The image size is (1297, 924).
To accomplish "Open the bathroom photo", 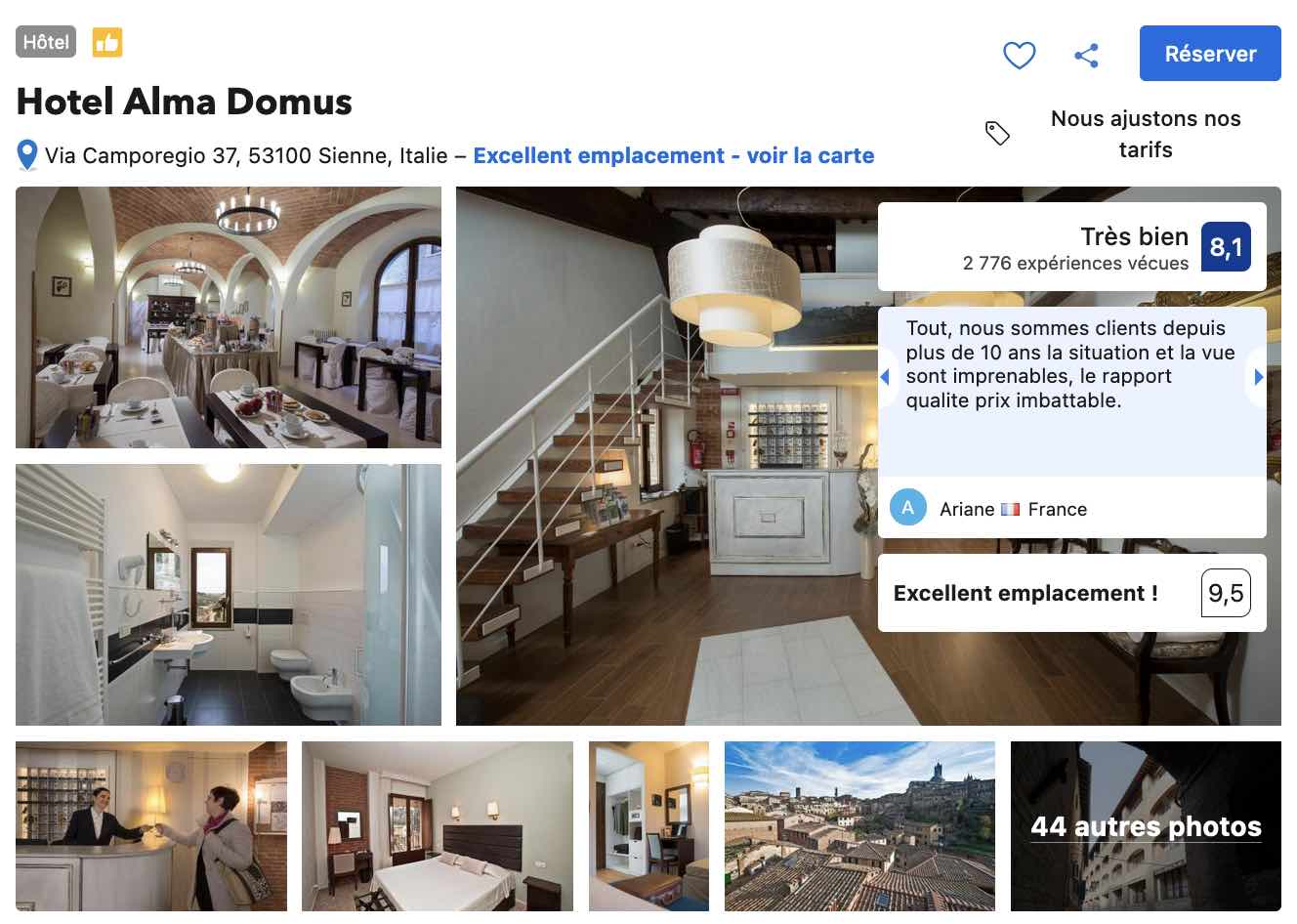I will pos(229,595).
